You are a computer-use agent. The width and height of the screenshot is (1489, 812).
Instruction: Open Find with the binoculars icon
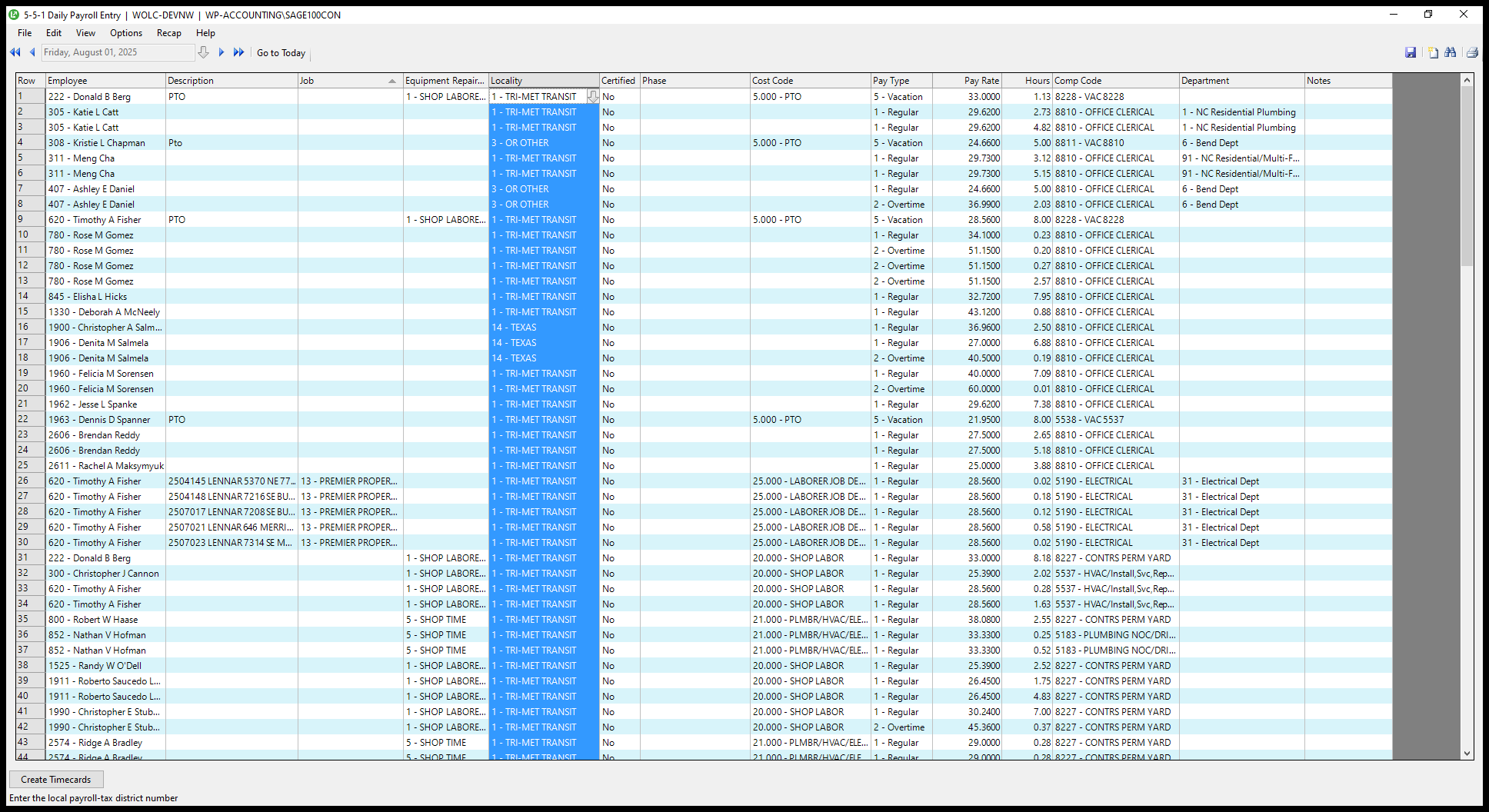tap(1451, 52)
